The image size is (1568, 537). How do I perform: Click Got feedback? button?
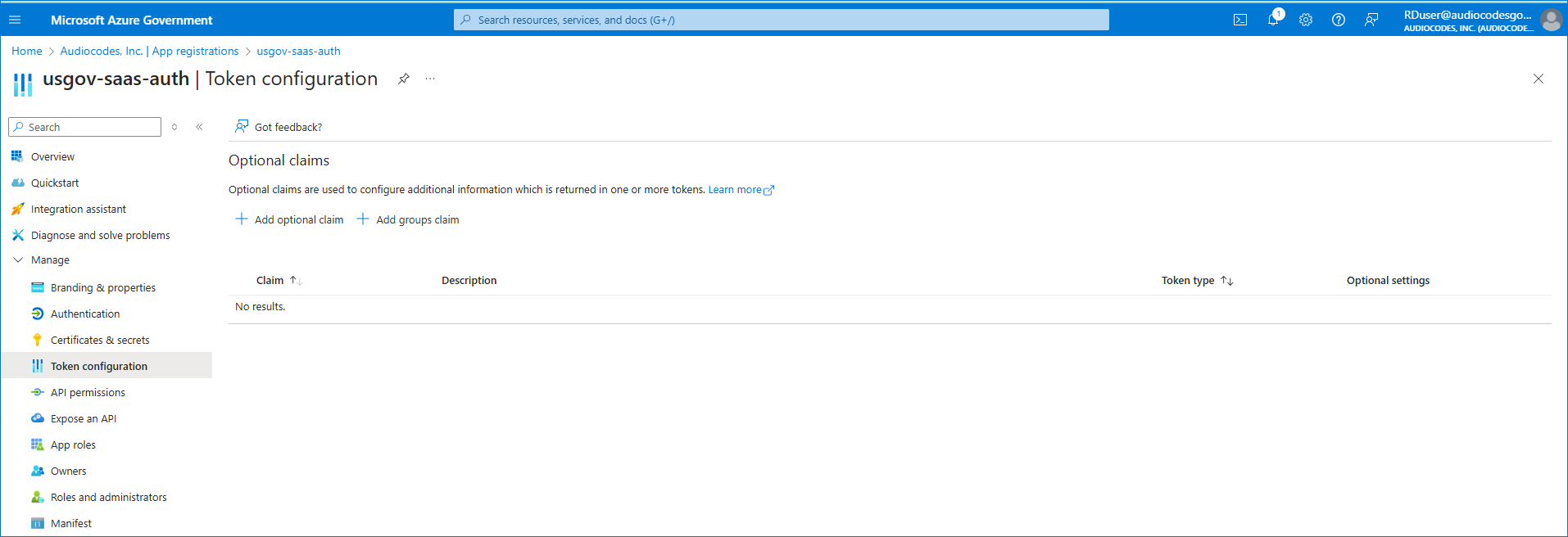279,127
